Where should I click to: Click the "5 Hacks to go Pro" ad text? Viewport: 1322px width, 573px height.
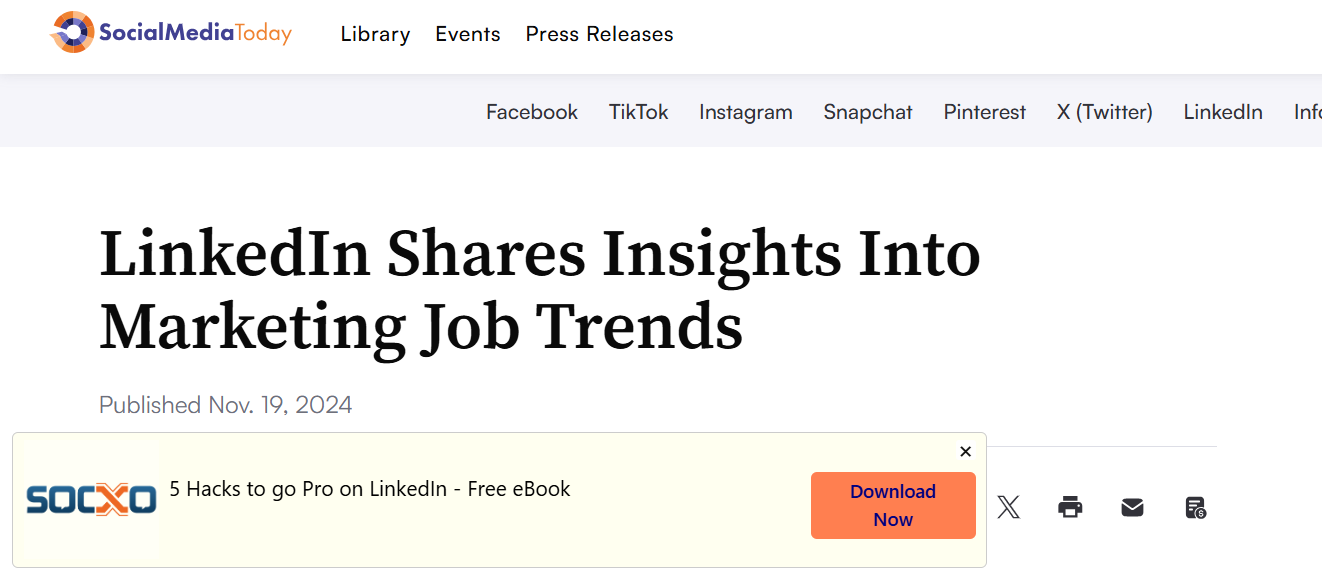click(x=370, y=489)
